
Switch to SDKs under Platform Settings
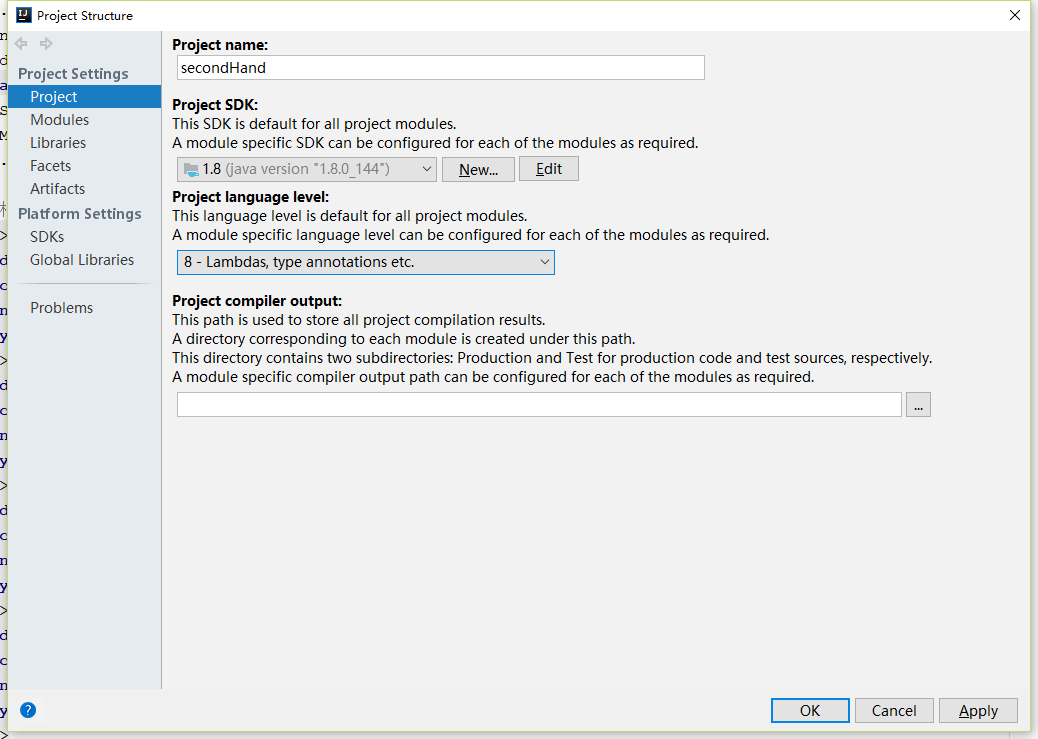click(x=47, y=237)
